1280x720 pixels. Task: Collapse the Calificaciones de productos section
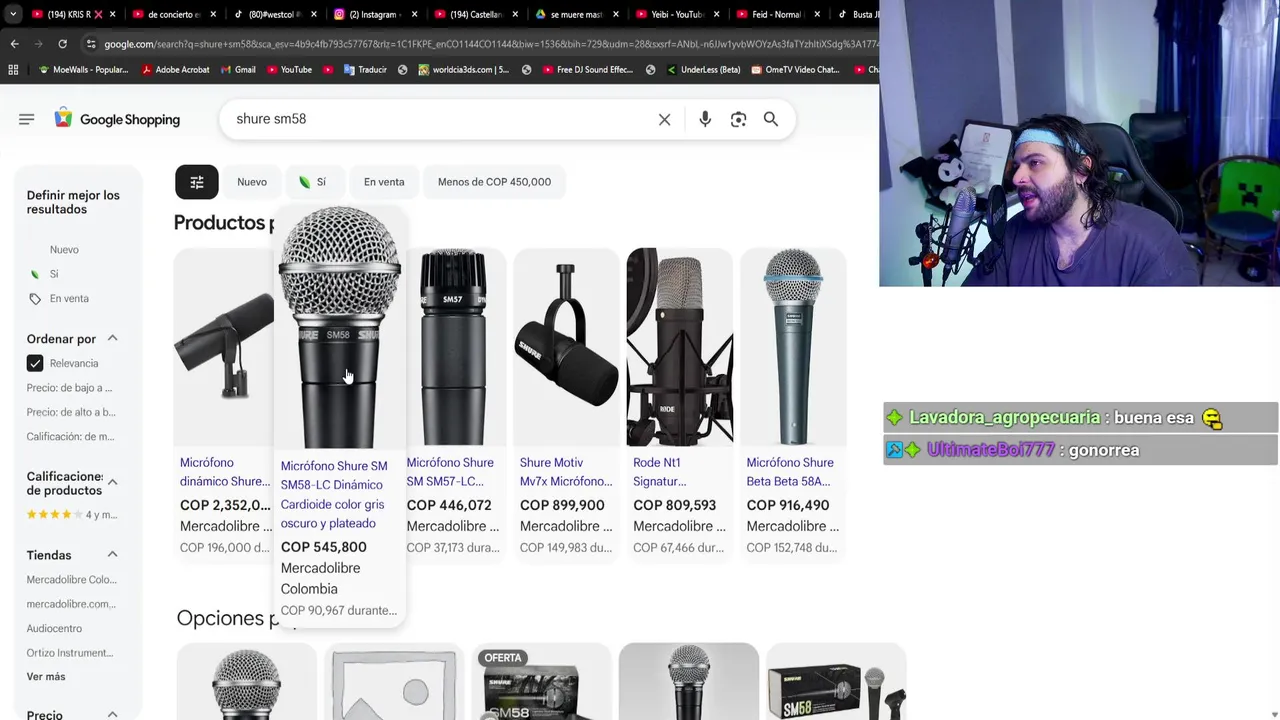tap(112, 483)
